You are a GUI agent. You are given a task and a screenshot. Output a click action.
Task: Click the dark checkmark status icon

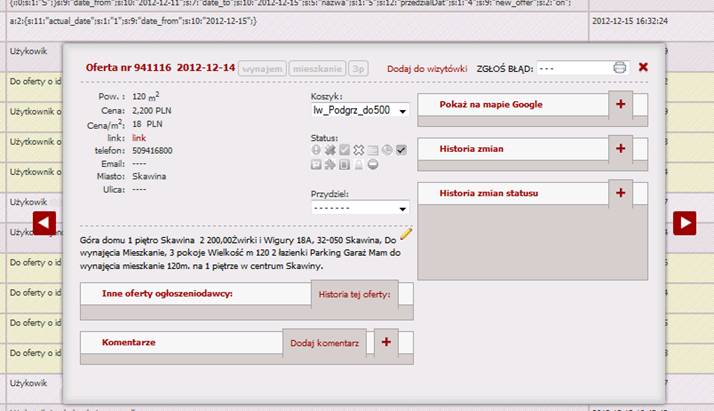point(401,150)
